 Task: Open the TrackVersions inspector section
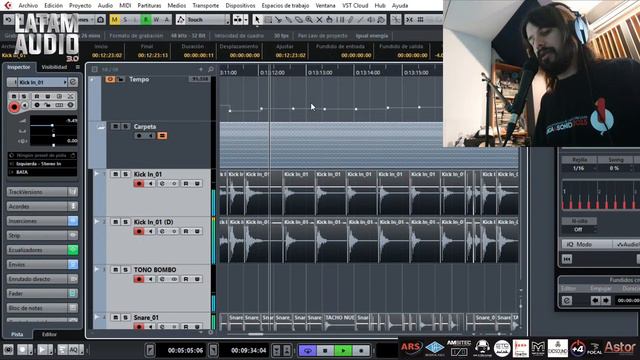click(x=42, y=192)
